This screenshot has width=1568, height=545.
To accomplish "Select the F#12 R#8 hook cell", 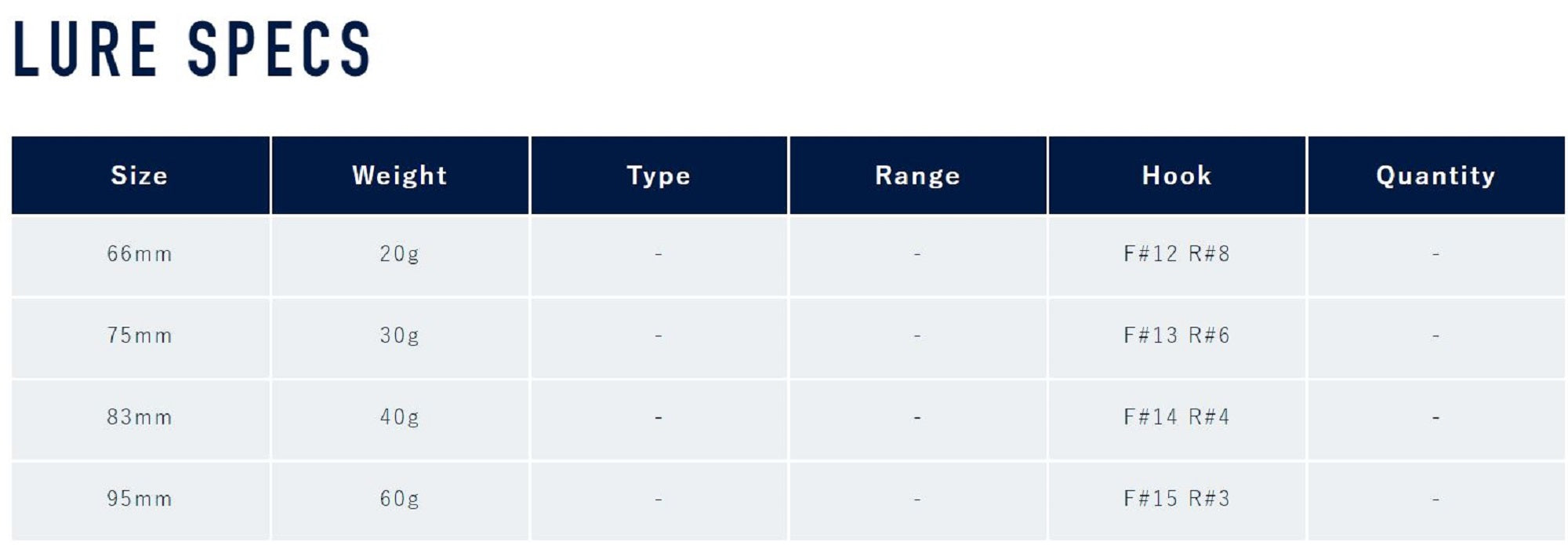I will coord(1177,254).
